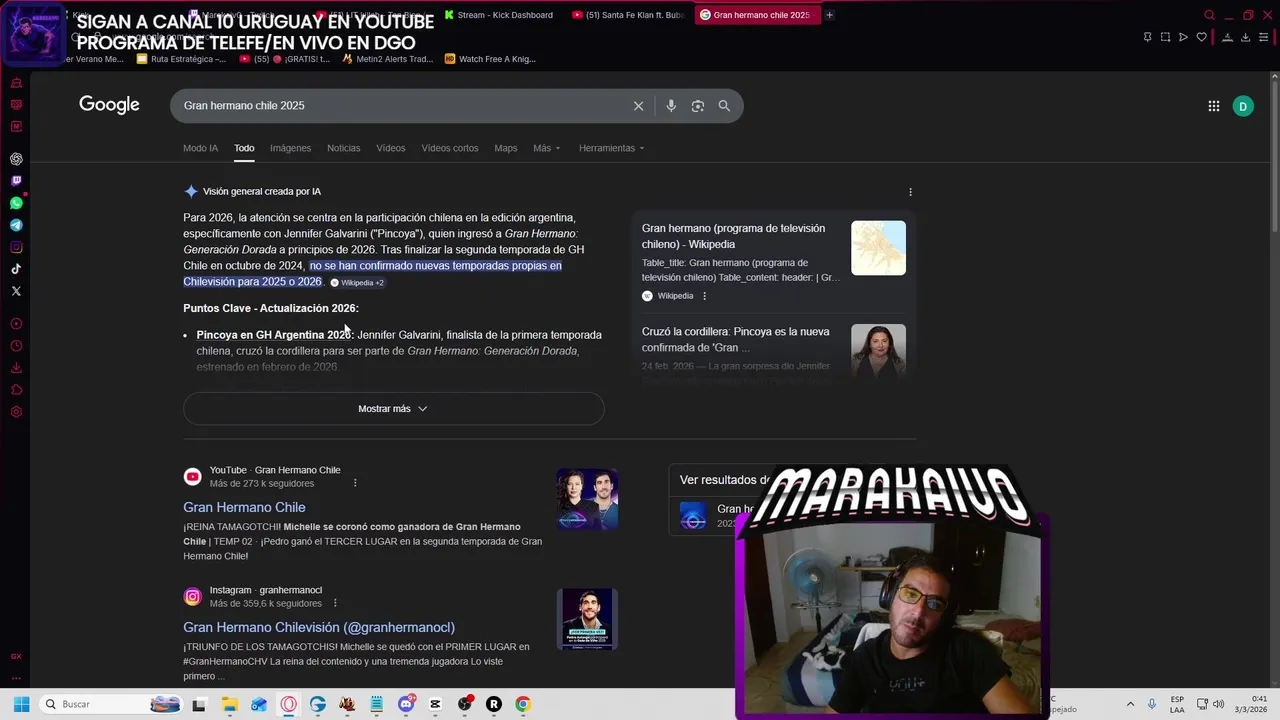Screen dimensions: 1280x720
Task: Click Wikipedia +2 source chip
Action: coord(357,283)
